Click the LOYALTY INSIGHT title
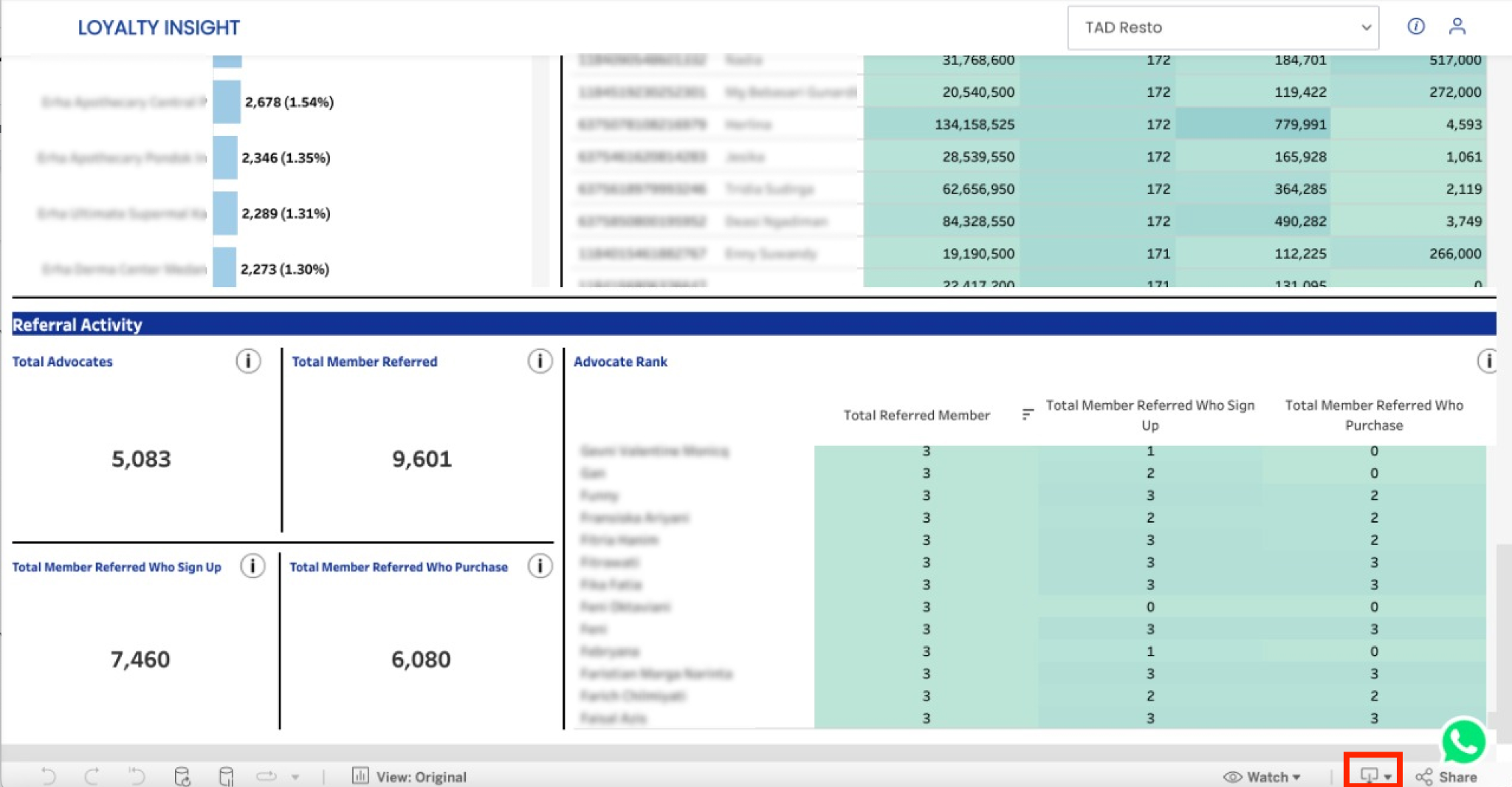Viewport: 1512px width, 787px height. point(159,27)
